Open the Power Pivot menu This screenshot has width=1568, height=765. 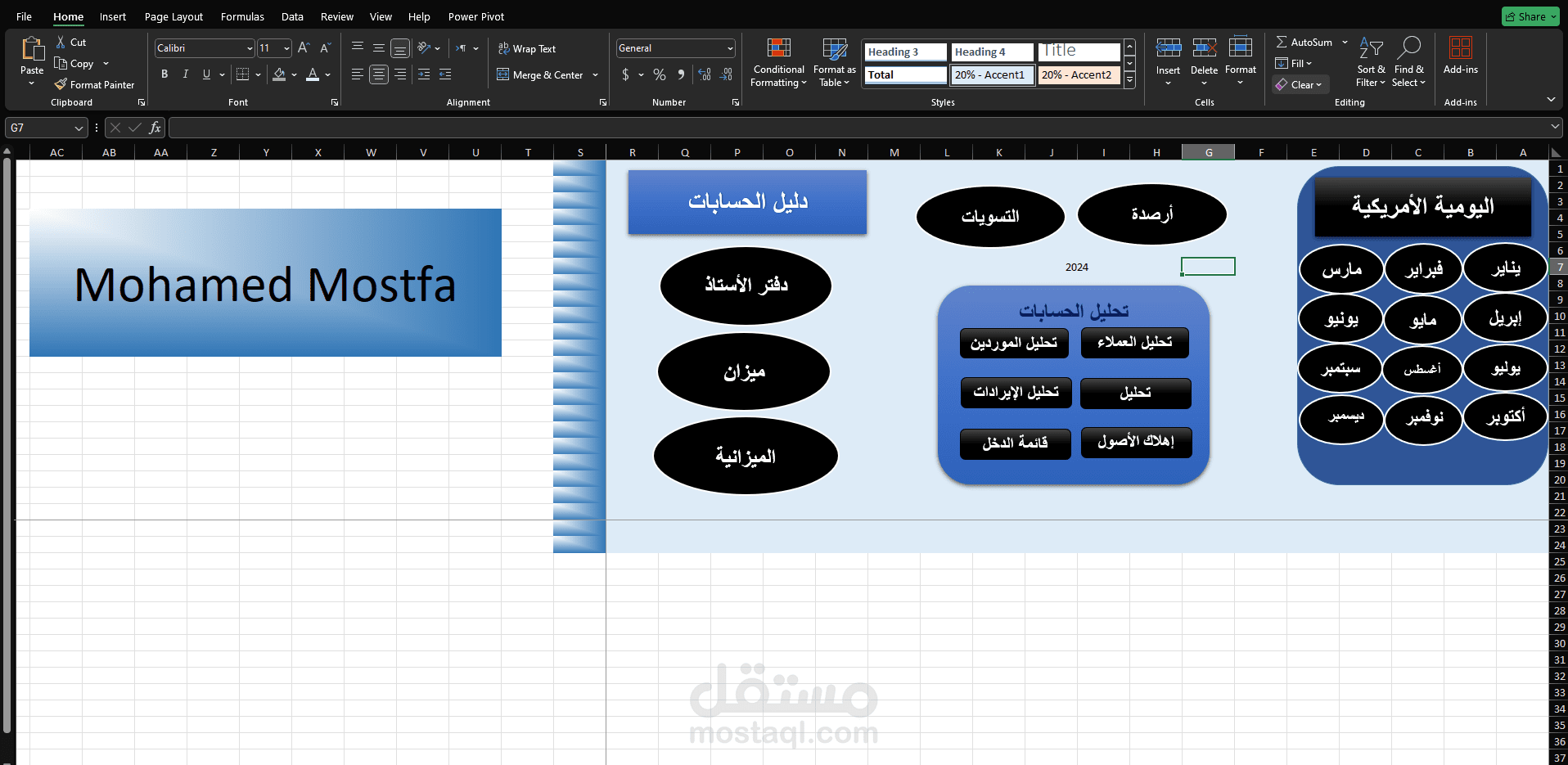tap(475, 16)
